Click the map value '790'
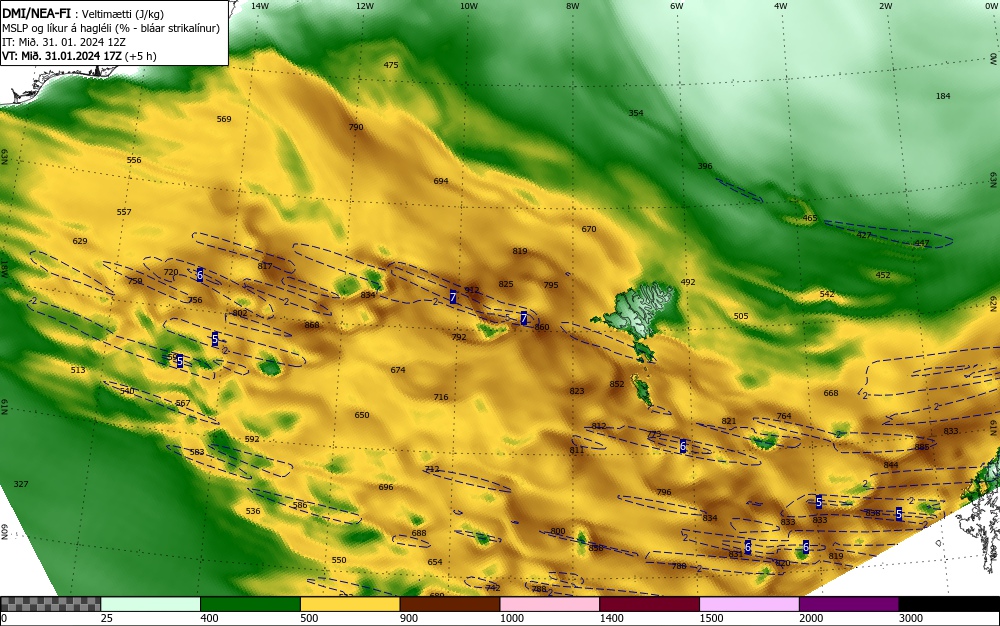Screen dimensions: 1000x626 pos(356,127)
